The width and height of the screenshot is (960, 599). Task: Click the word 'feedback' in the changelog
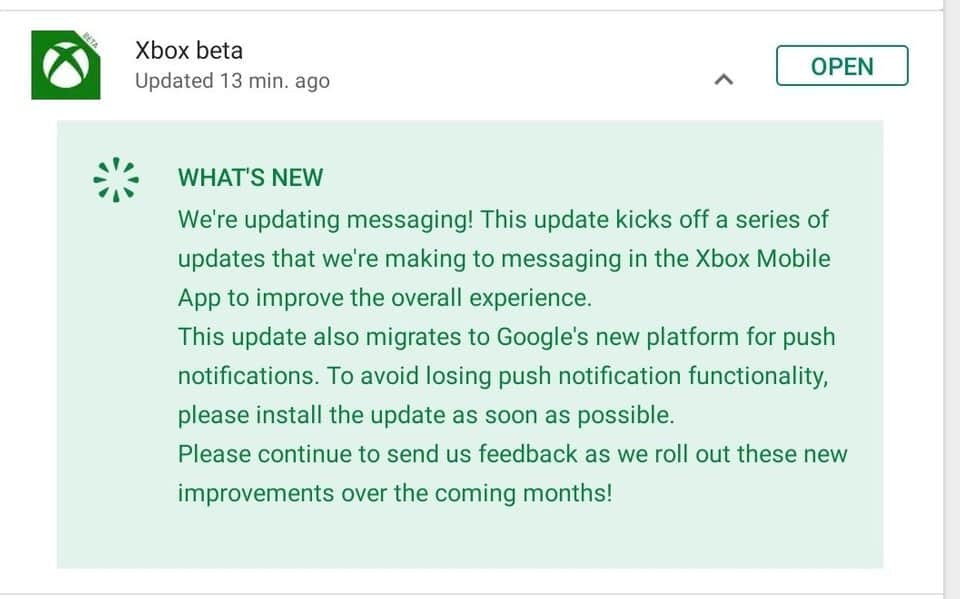pos(528,454)
